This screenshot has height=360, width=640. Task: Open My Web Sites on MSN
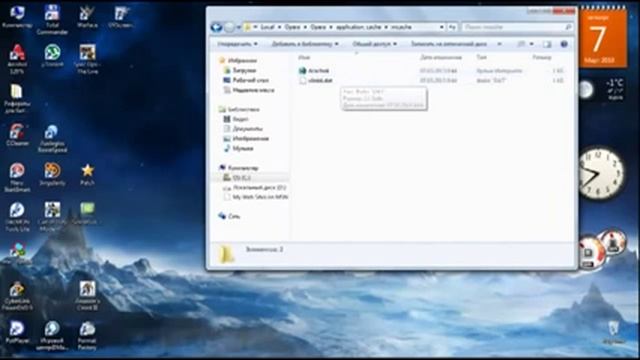(x=256, y=197)
